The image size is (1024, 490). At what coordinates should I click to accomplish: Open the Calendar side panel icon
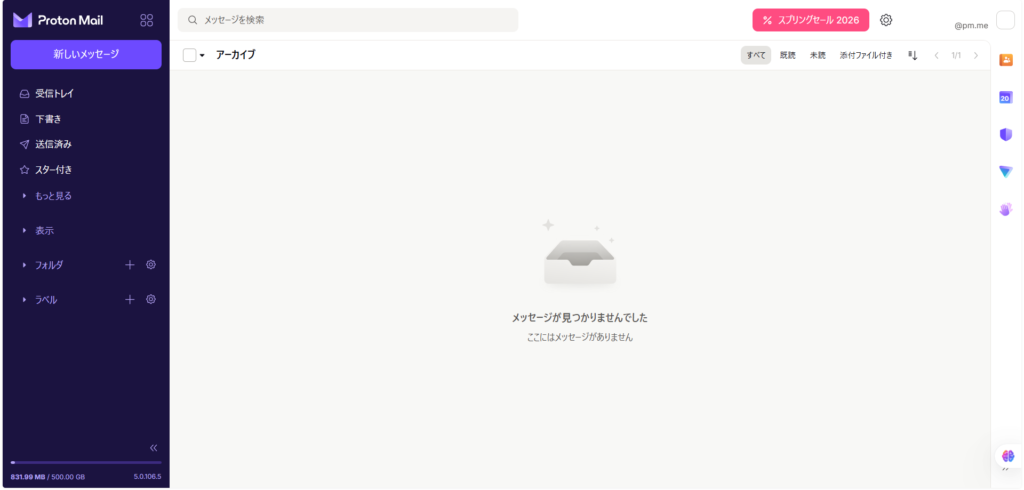coord(1006,97)
